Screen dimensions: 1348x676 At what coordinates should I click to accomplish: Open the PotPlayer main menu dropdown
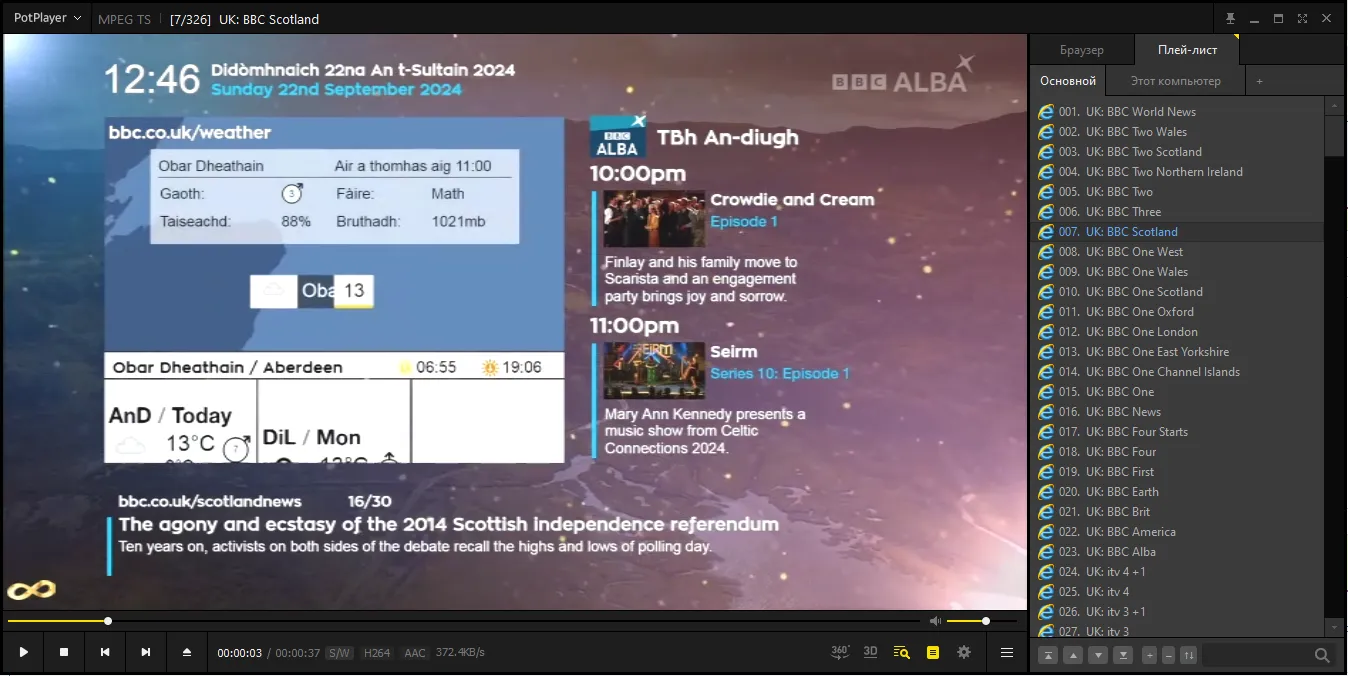point(47,18)
